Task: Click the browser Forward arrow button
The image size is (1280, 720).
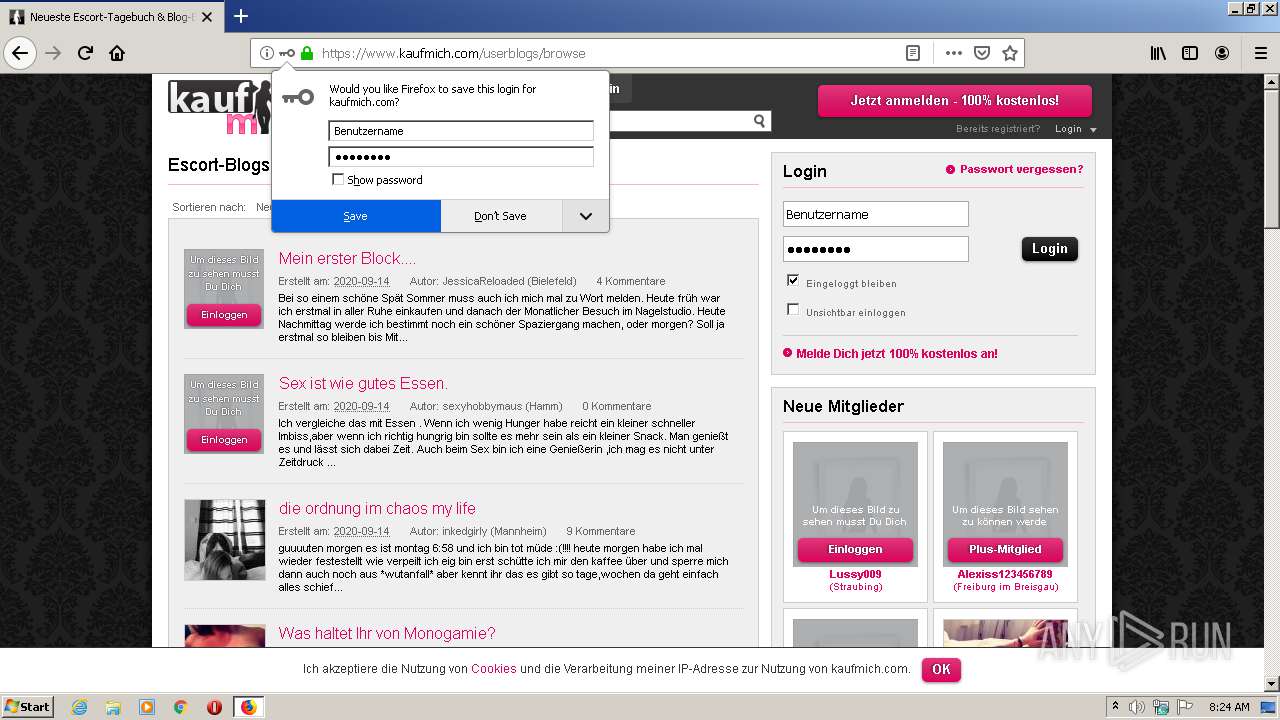Action: click(53, 53)
